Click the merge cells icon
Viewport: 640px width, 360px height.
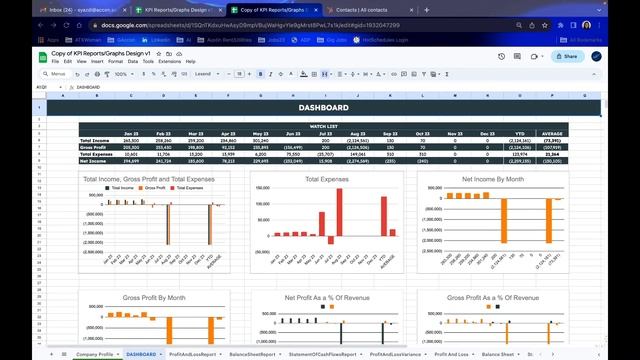coord(324,74)
